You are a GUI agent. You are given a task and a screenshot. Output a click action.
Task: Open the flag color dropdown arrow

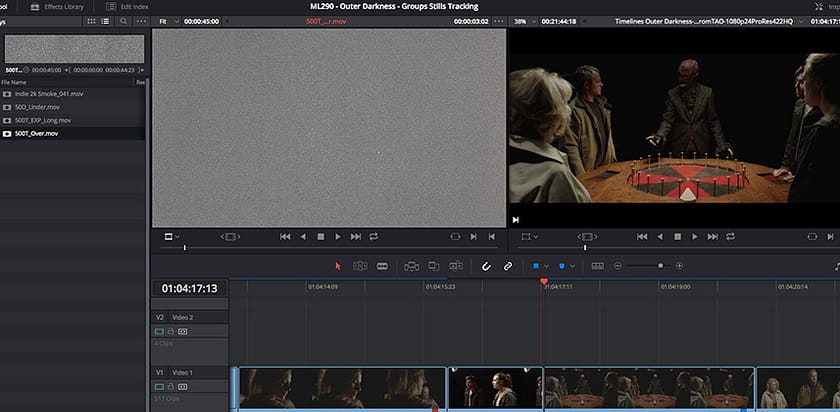tap(546, 266)
